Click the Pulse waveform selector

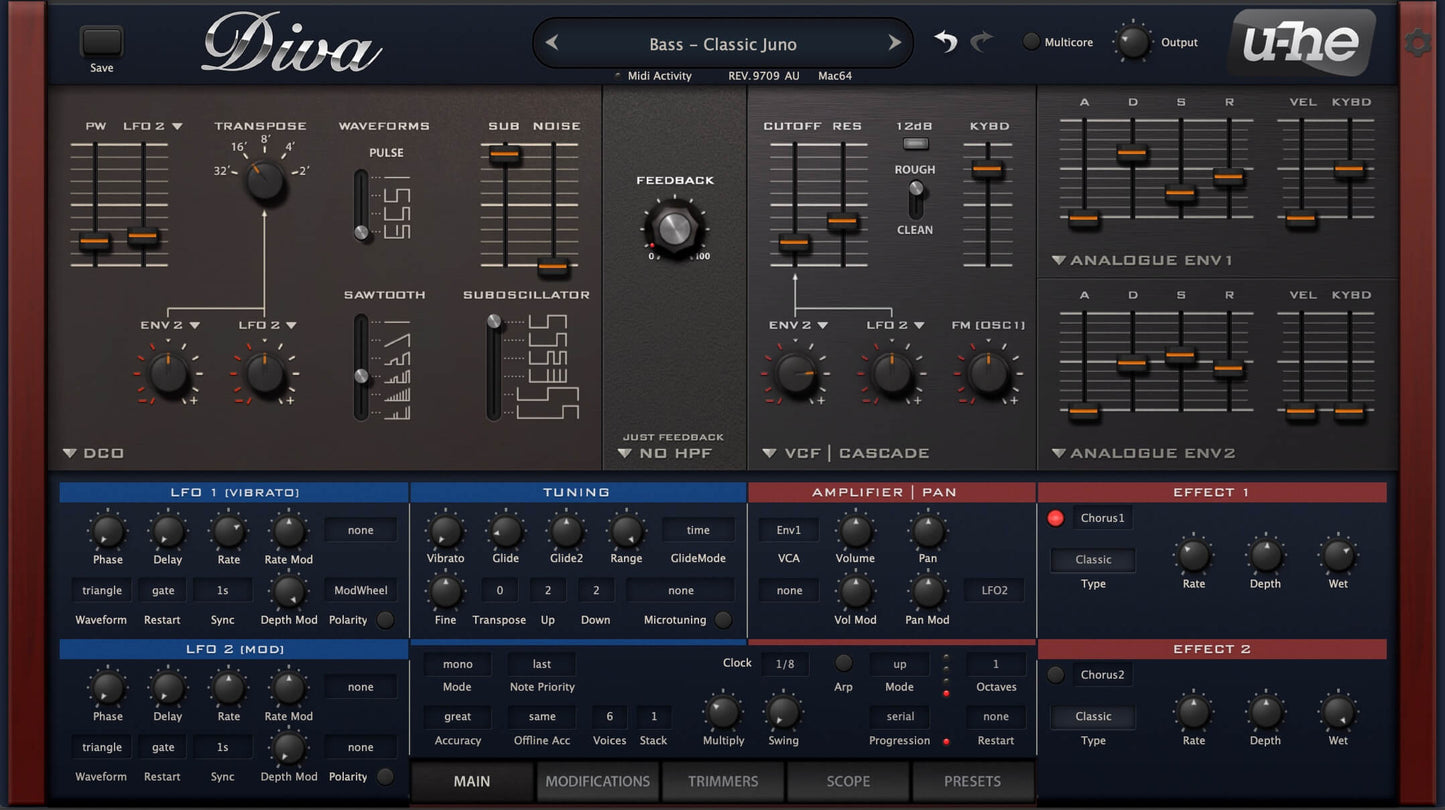pyautogui.click(x=362, y=205)
